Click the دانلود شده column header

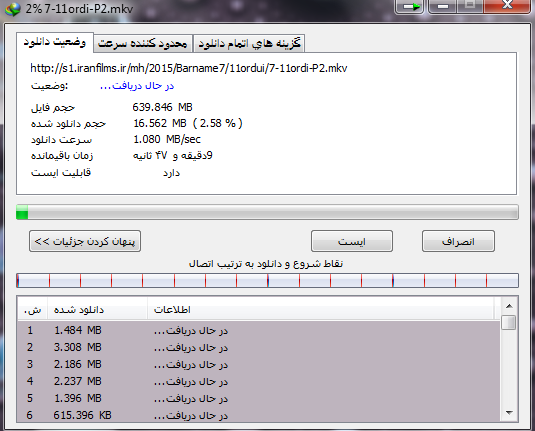[x=98, y=310]
